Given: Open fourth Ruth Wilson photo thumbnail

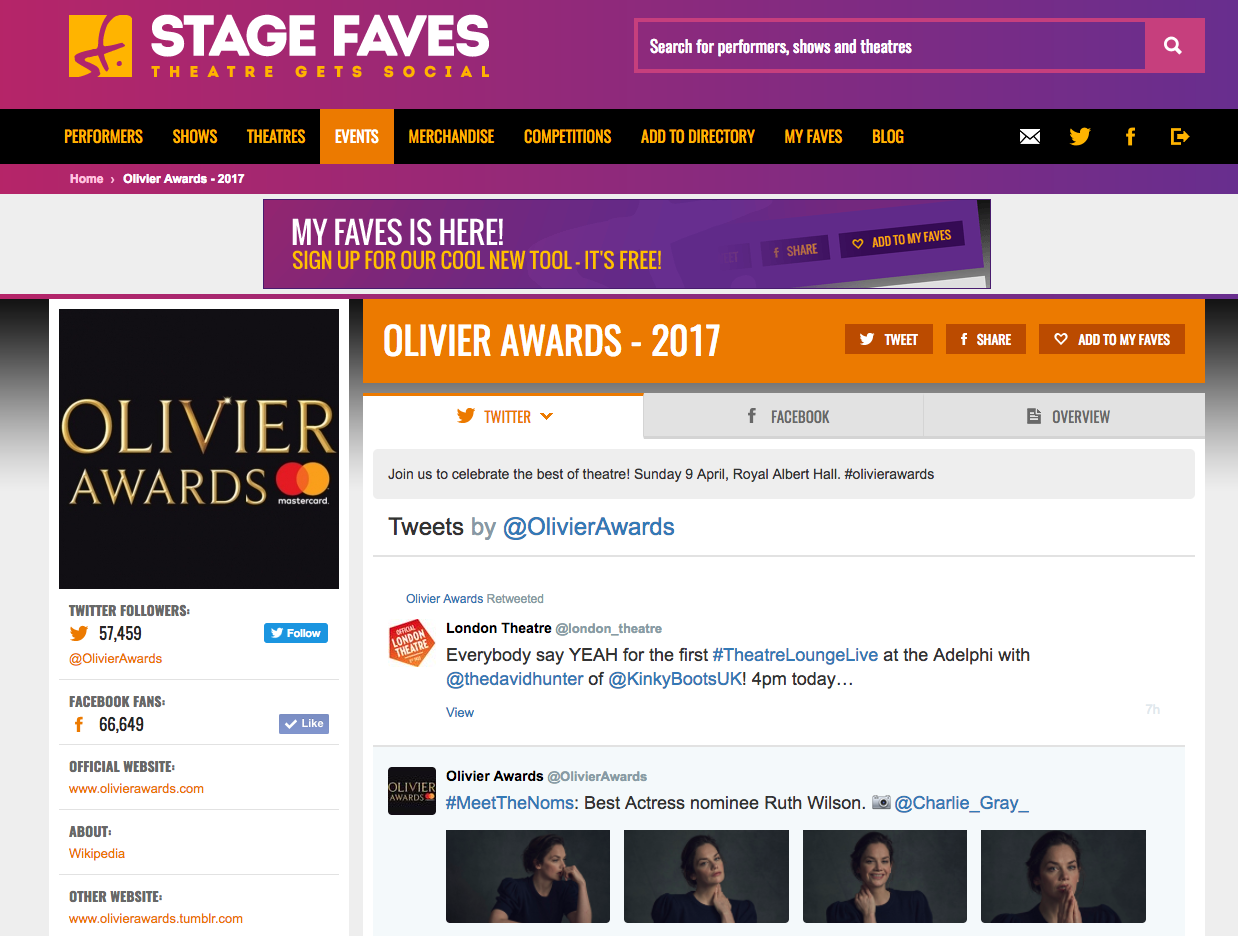Looking at the screenshot, I should pos(1063,876).
